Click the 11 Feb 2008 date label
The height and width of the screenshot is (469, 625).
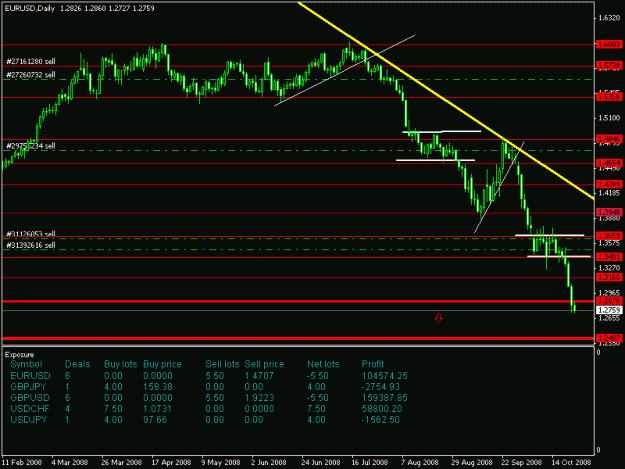click(22, 462)
